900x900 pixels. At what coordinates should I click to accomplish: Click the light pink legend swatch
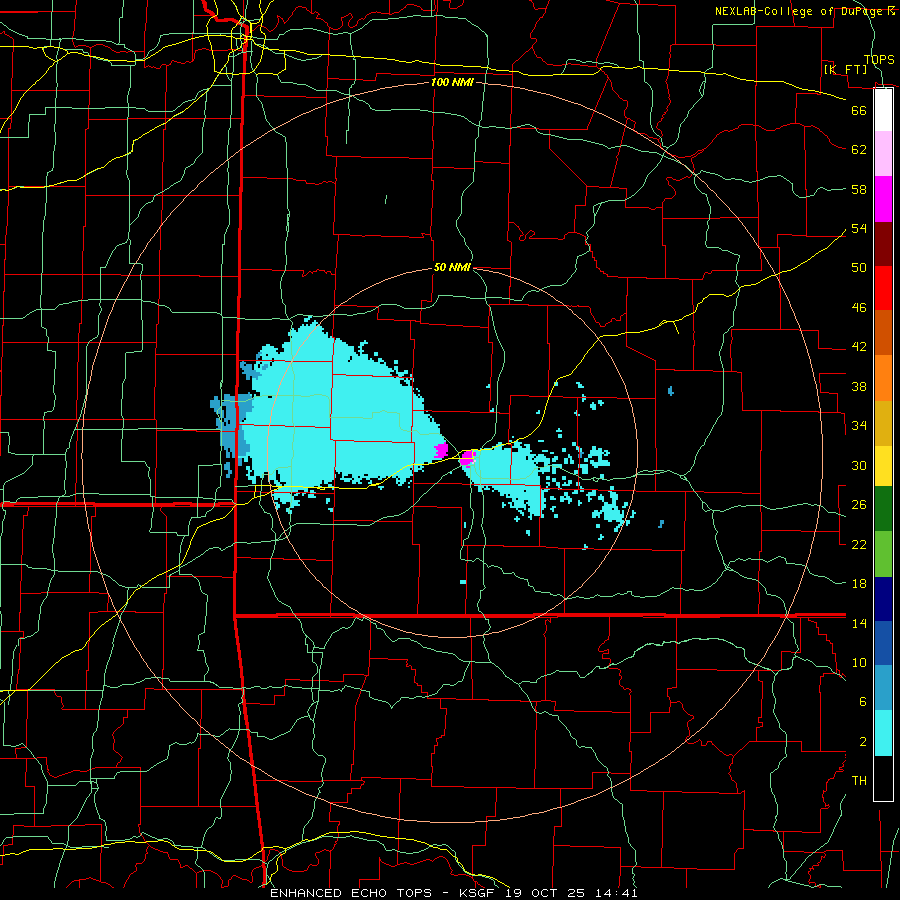[x=883, y=154]
